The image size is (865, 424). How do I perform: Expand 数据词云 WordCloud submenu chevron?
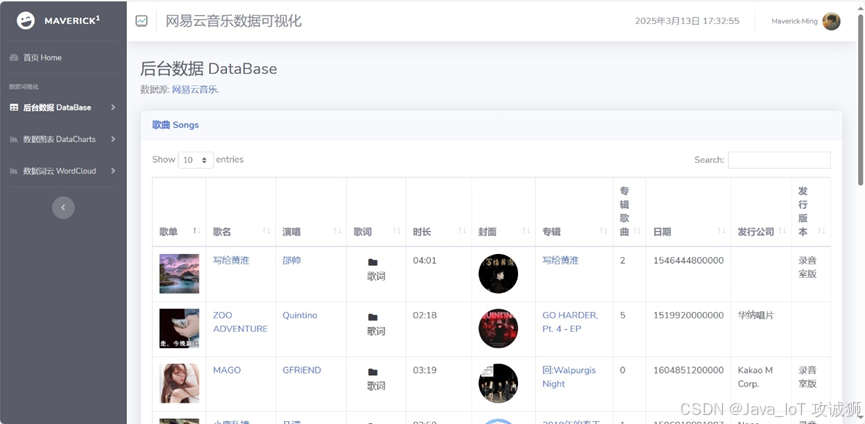(113, 171)
